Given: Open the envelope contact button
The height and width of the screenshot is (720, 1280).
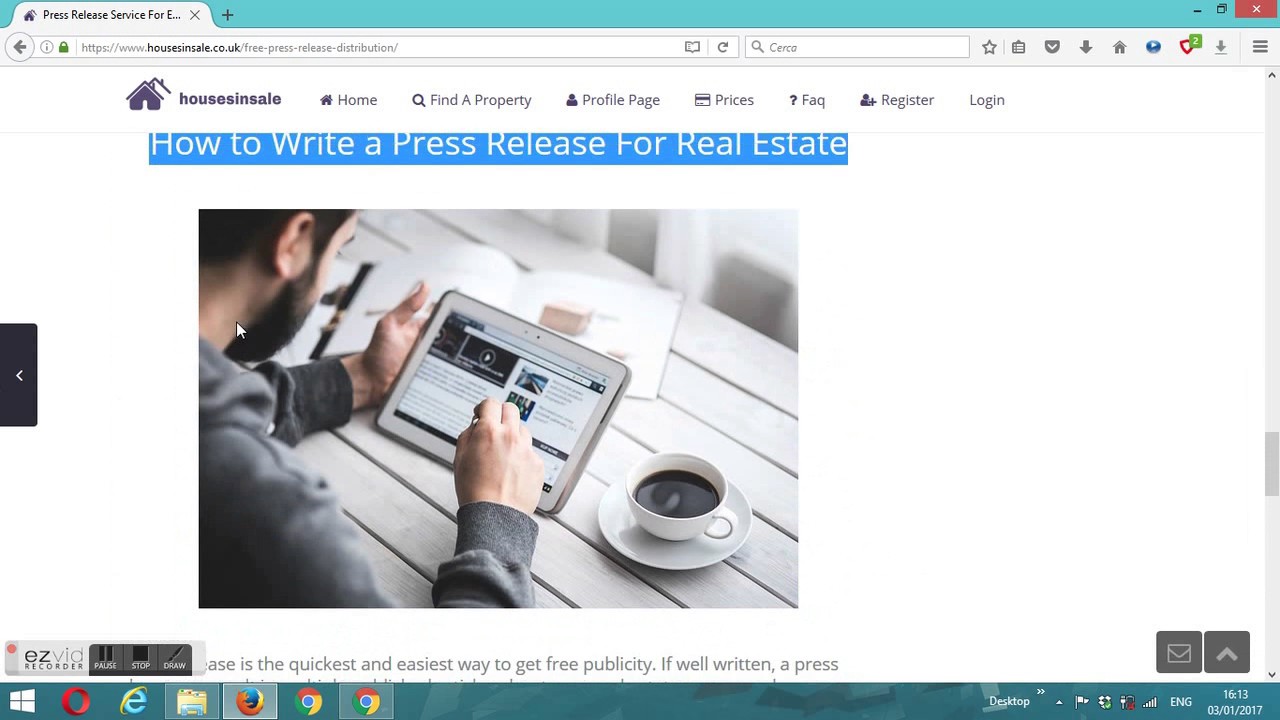Looking at the screenshot, I should [x=1179, y=653].
